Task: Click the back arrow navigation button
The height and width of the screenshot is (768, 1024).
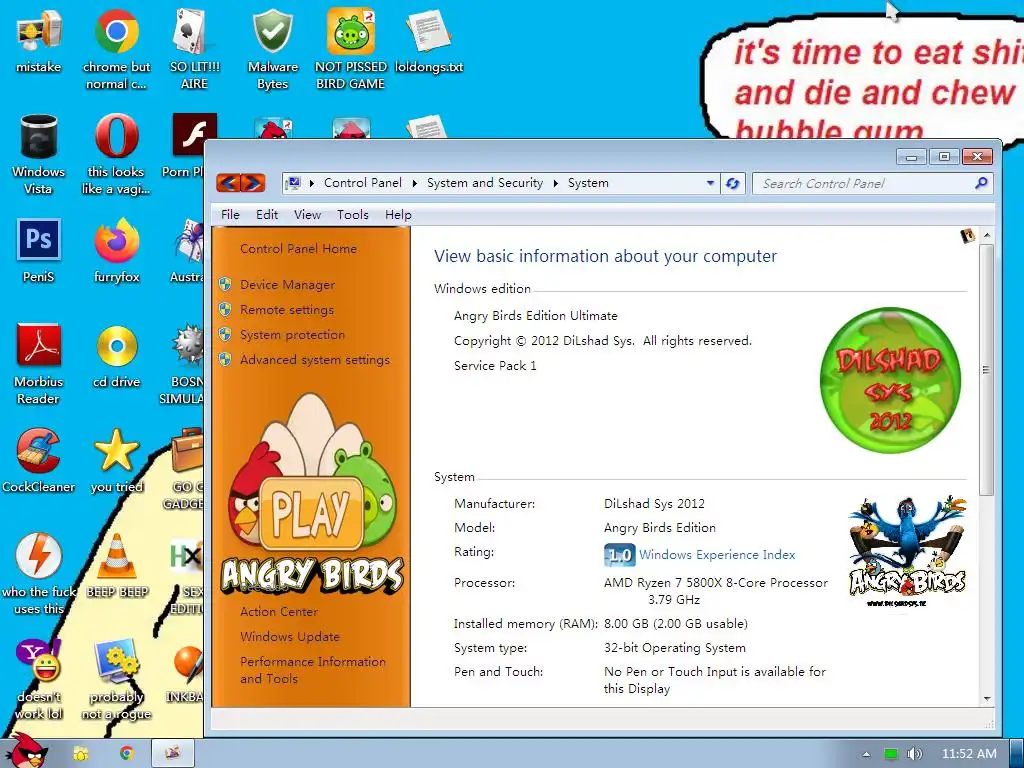Action: pos(229,183)
